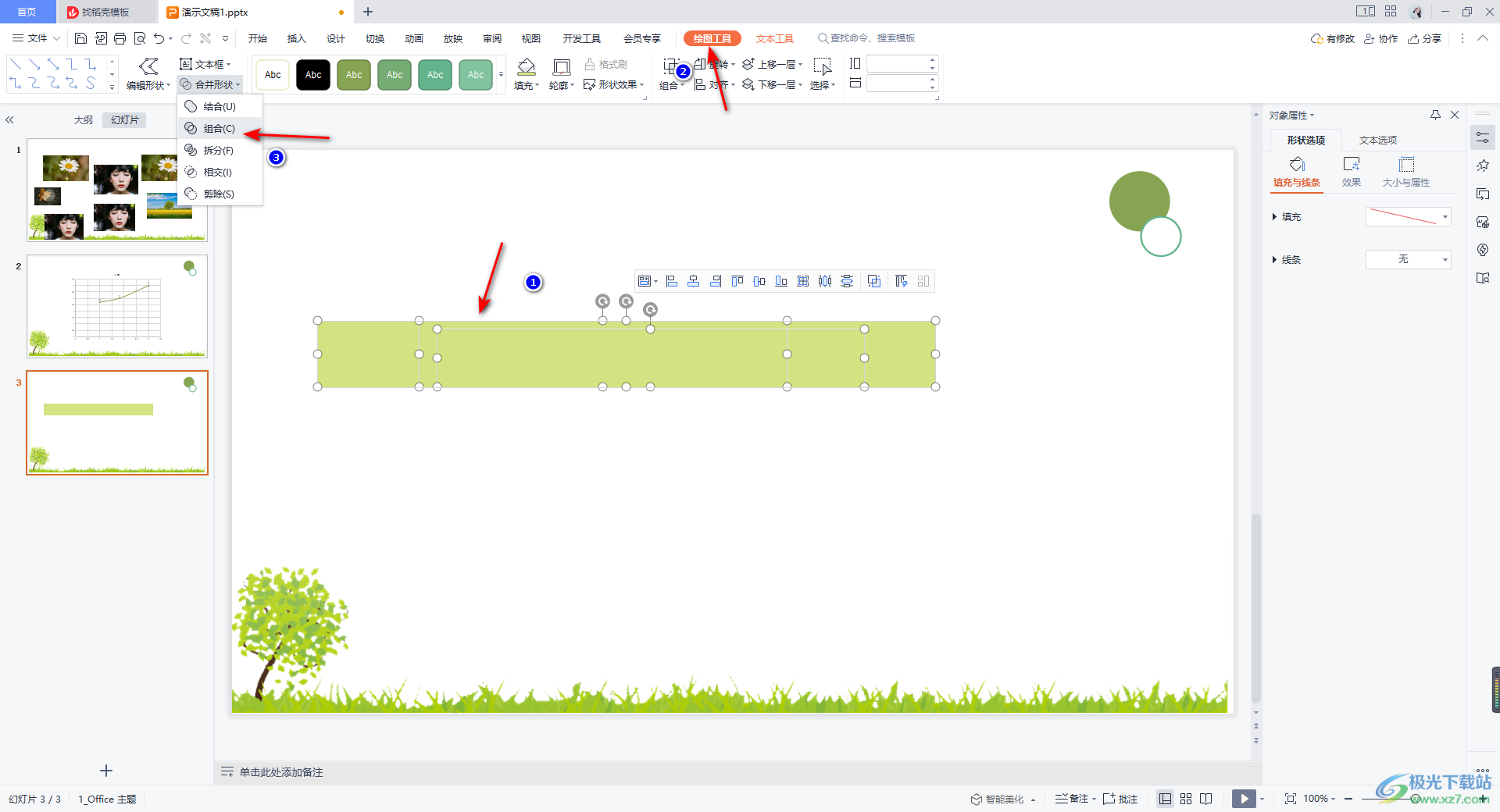This screenshot has height=812, width=1500.
Task: Click the Selection pane (选择) icon
Action: (822, 67)
